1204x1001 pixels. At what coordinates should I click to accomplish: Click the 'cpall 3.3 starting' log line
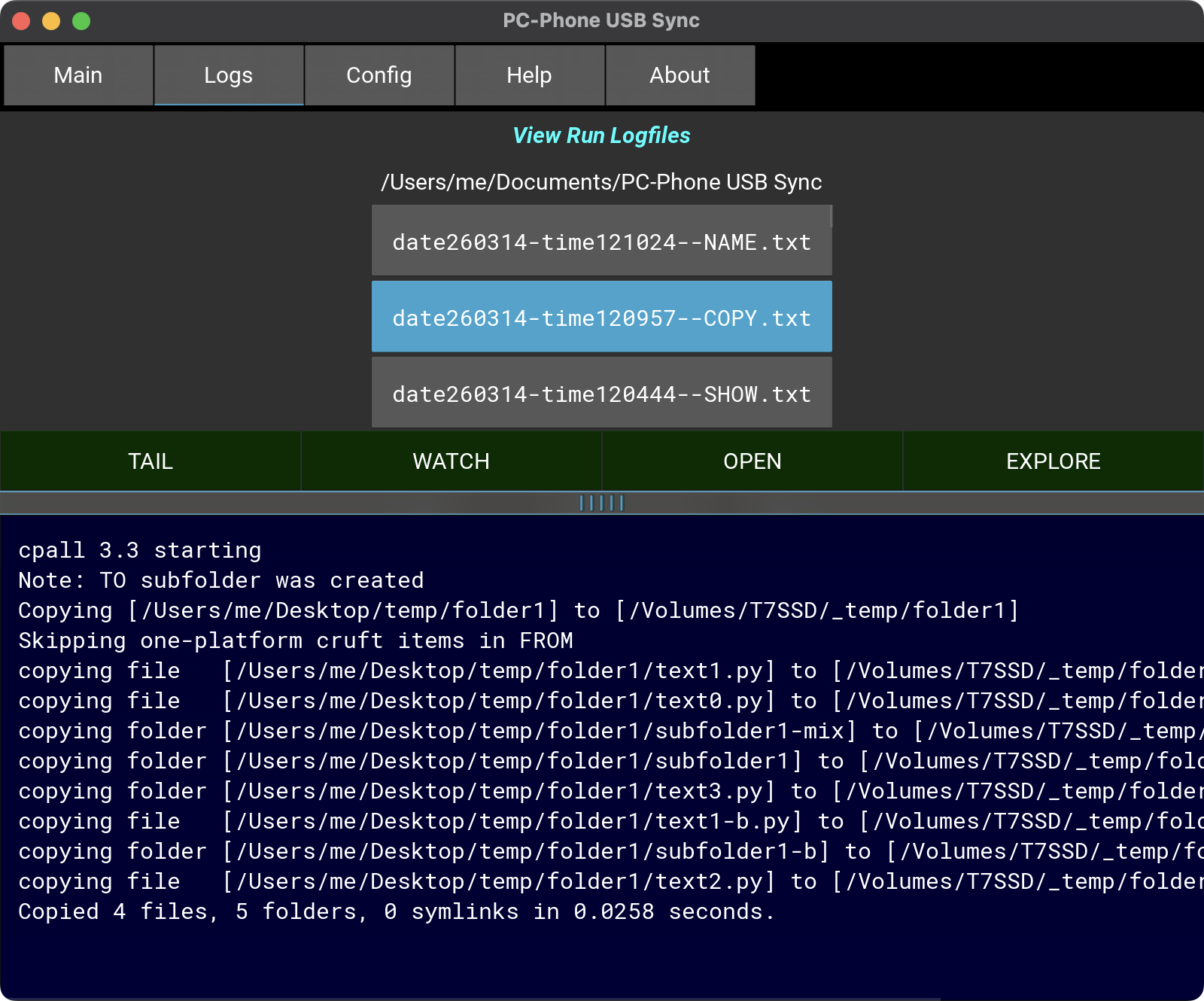(140, 550)
